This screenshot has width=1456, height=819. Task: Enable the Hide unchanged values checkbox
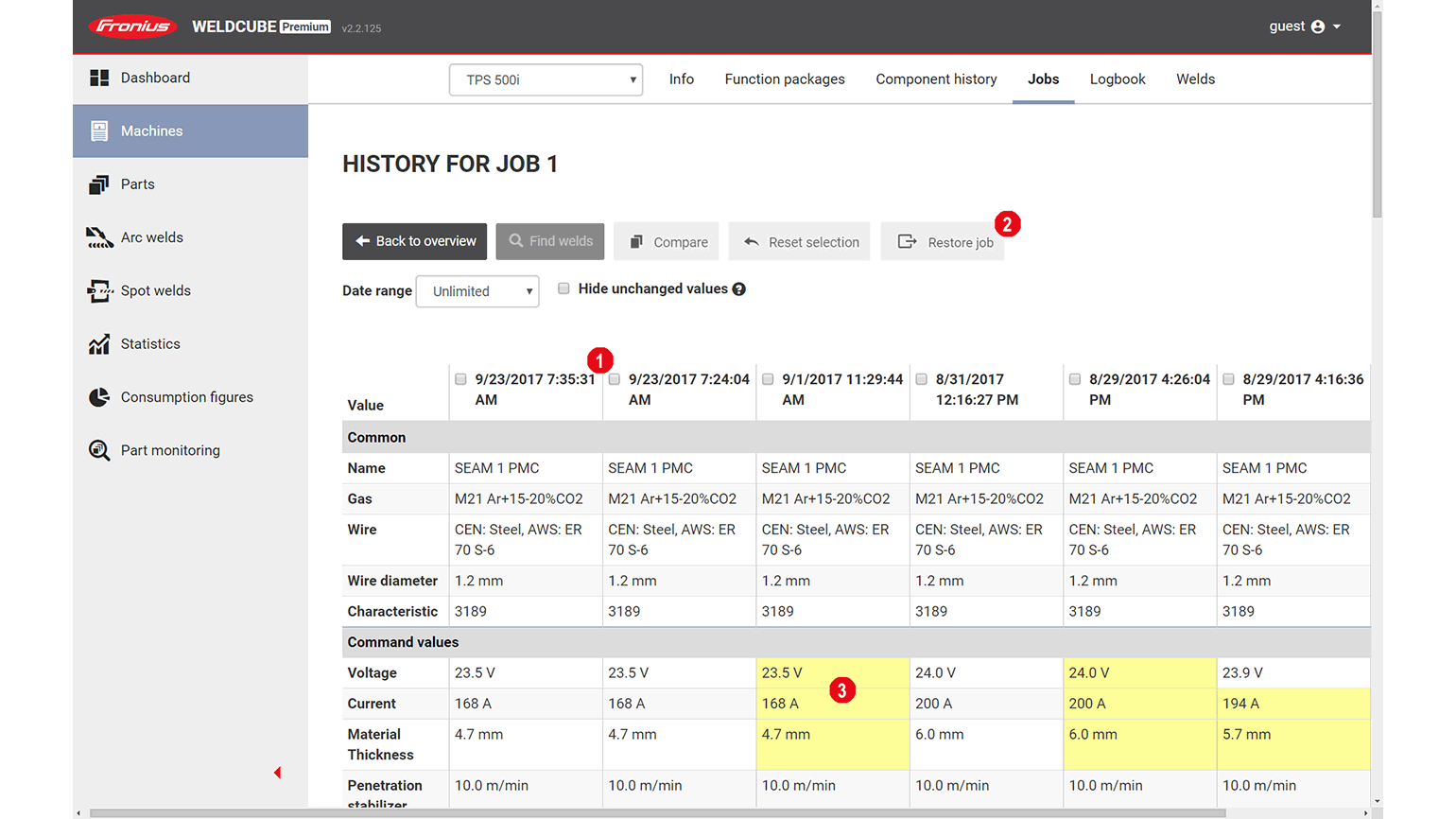point(563,288)
